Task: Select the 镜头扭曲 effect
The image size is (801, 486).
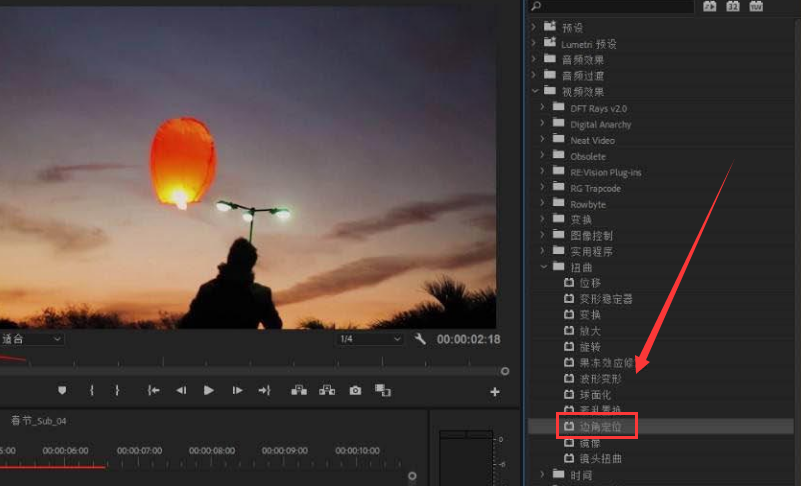Action: point(600,459)
